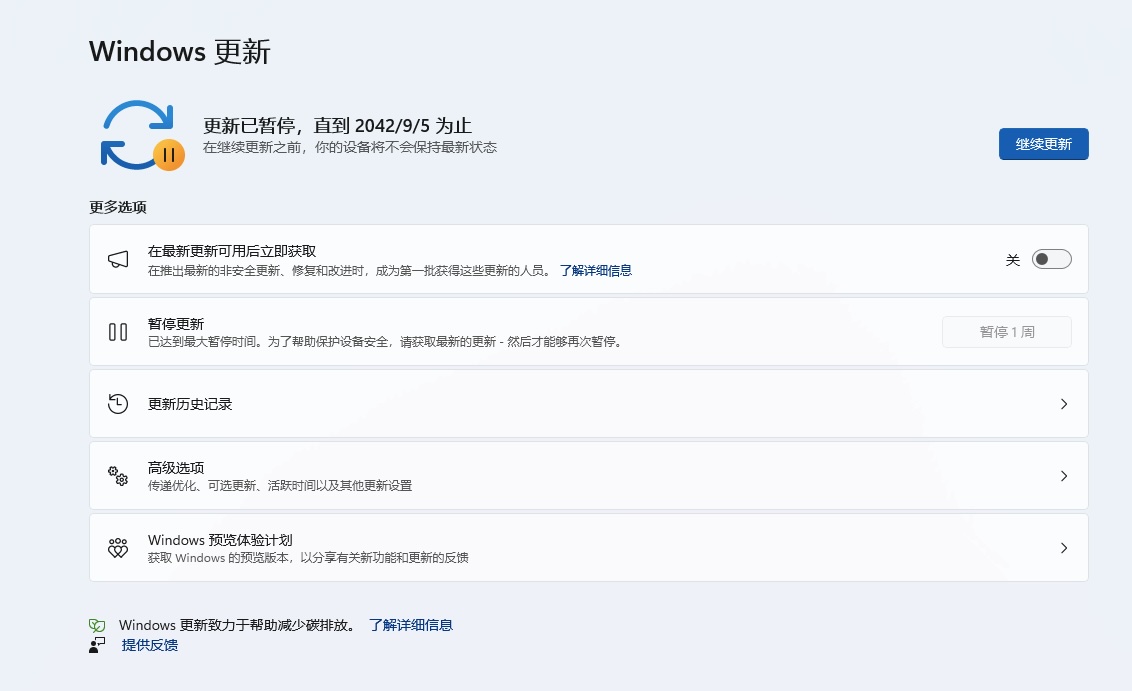Click the 继续更新 button

(x=1043, y=144)
